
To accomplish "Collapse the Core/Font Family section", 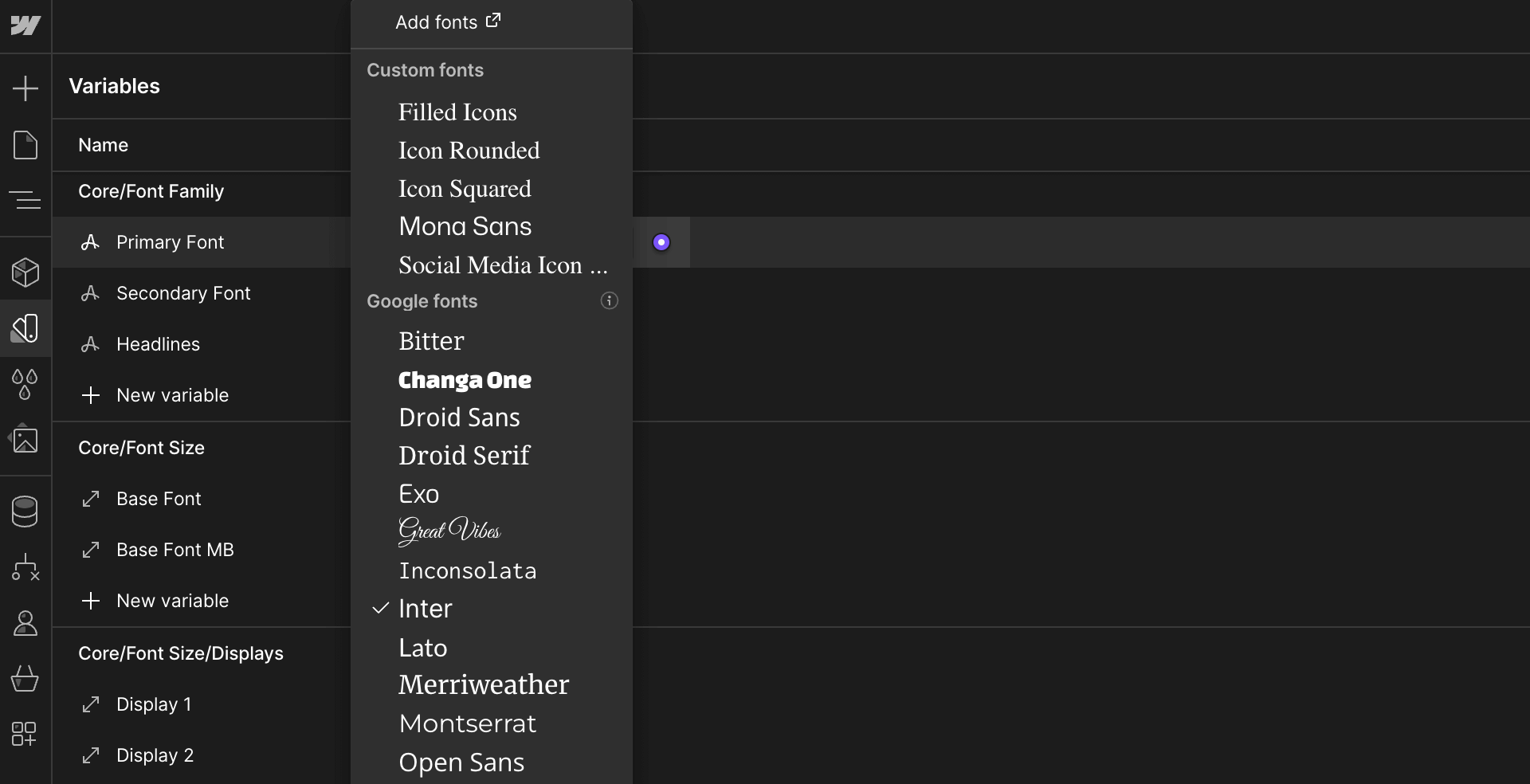I will (x=151, y=191).
